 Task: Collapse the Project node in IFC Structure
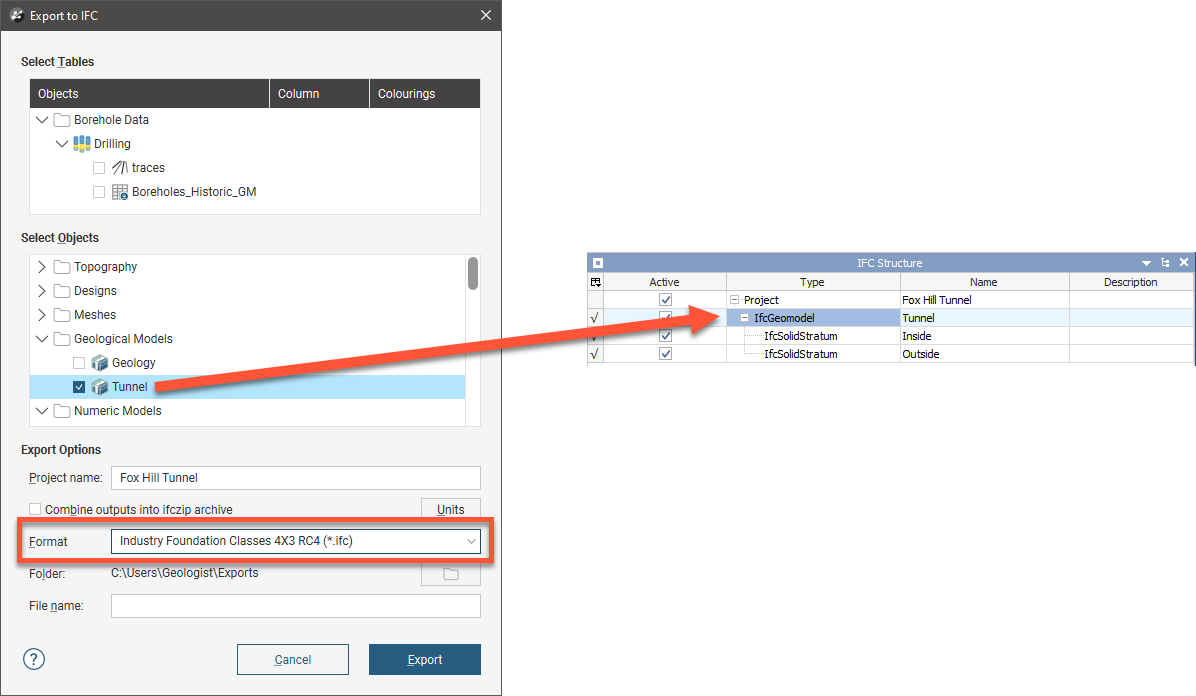735,300
